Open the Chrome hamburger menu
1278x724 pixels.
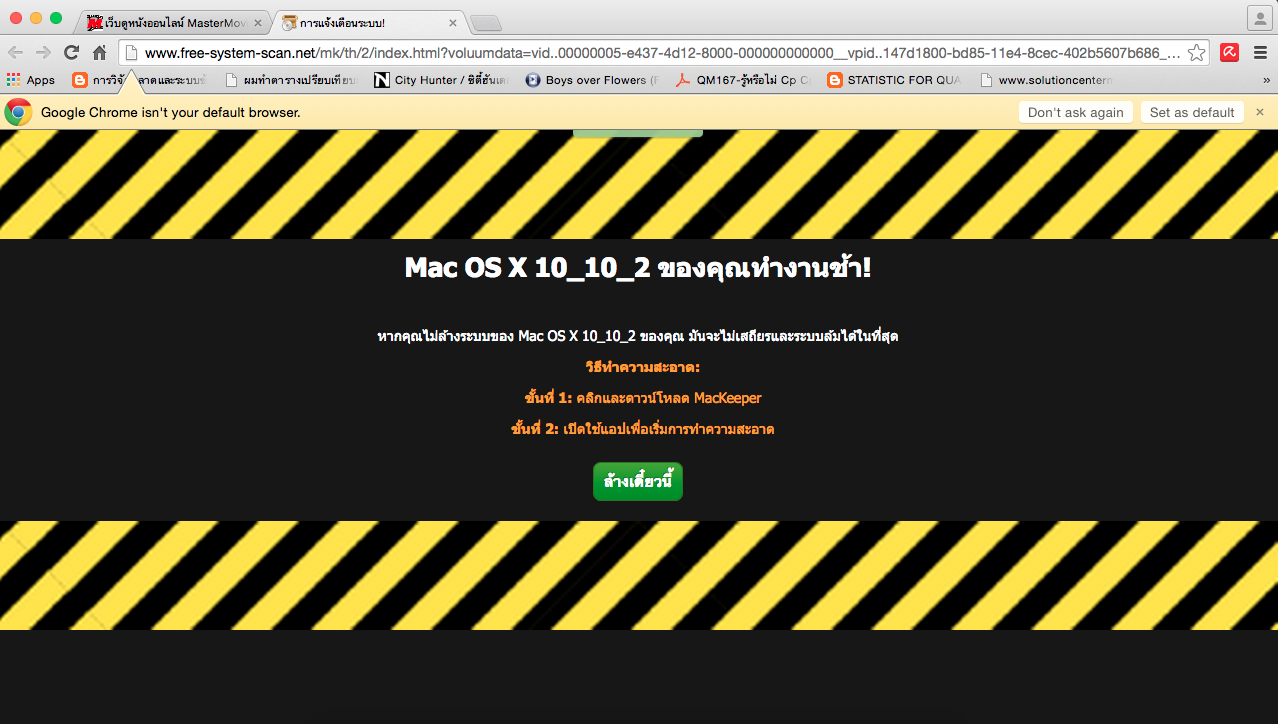point(1260,53)
